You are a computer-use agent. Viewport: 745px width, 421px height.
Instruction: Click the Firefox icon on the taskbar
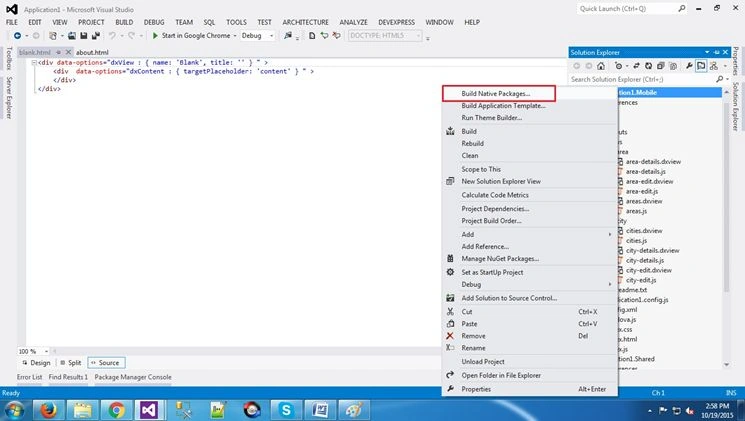click(48, 410)
